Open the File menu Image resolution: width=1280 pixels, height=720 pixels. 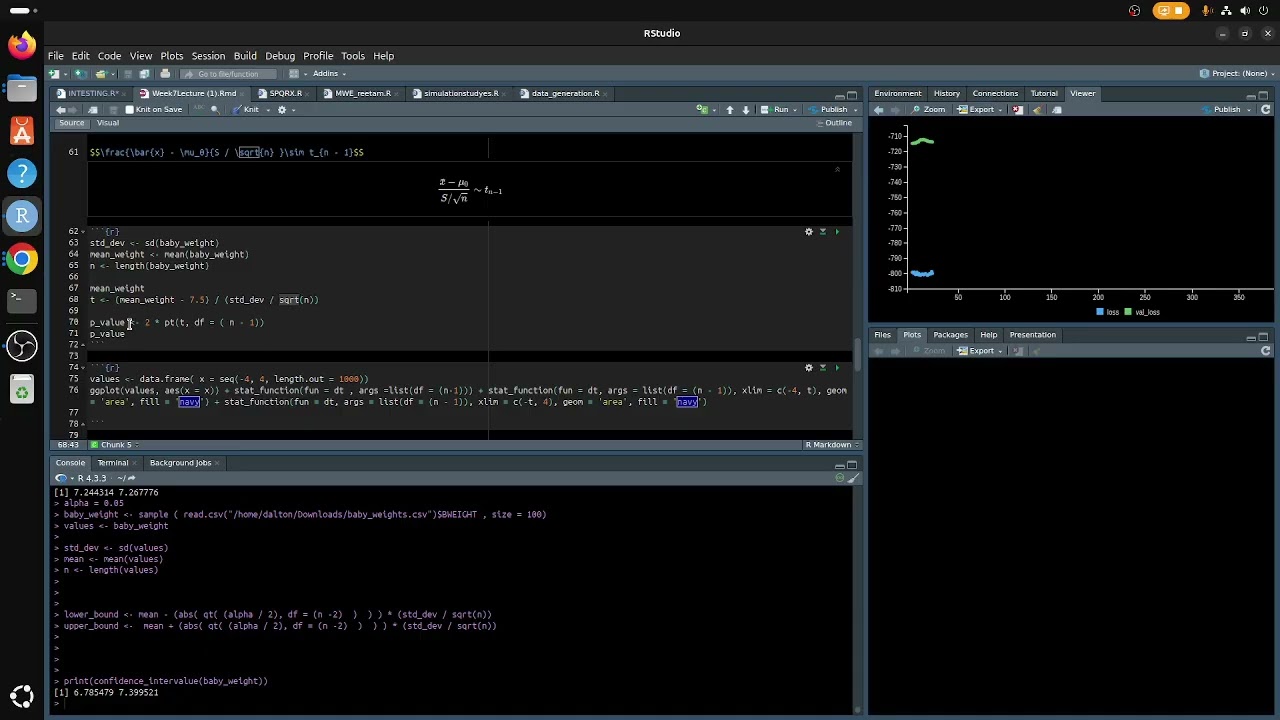point(56,56)
